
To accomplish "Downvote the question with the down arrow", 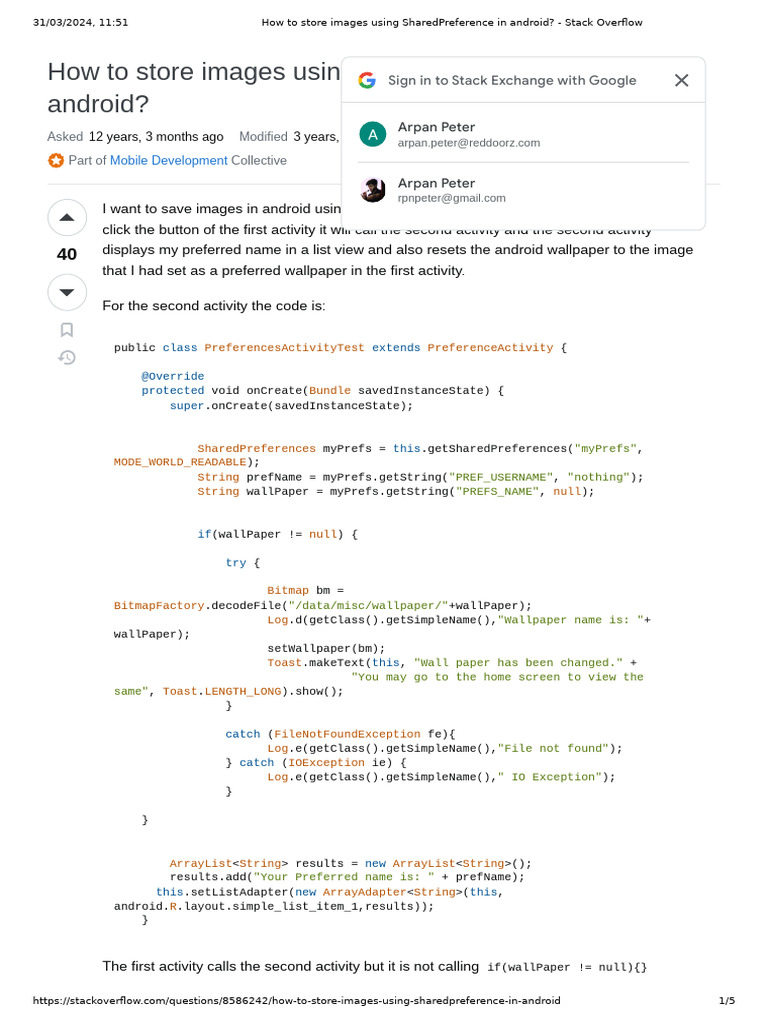I will [x=67, y=292].
